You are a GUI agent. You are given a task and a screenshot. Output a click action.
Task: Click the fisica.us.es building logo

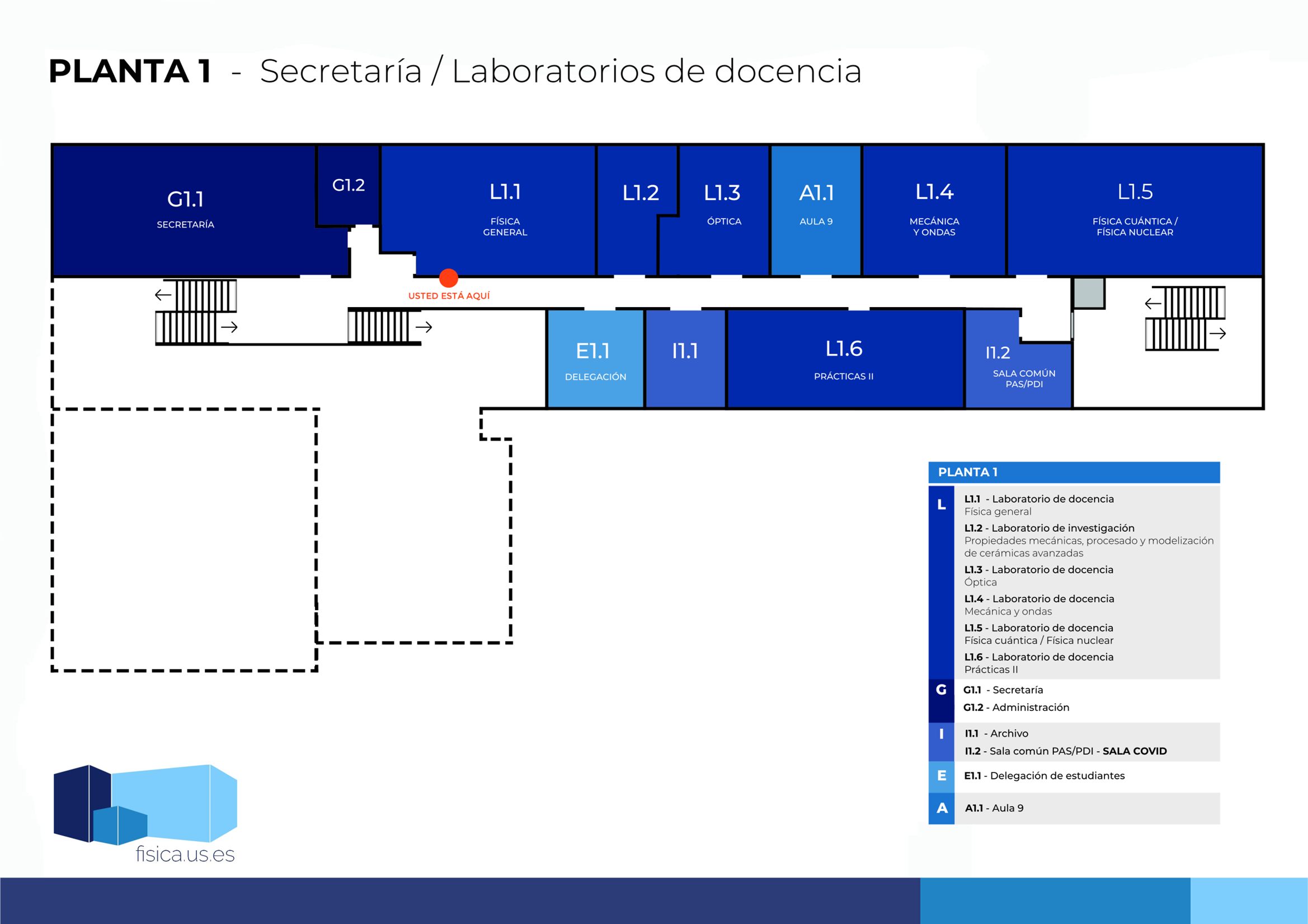[x=145, y=804]
